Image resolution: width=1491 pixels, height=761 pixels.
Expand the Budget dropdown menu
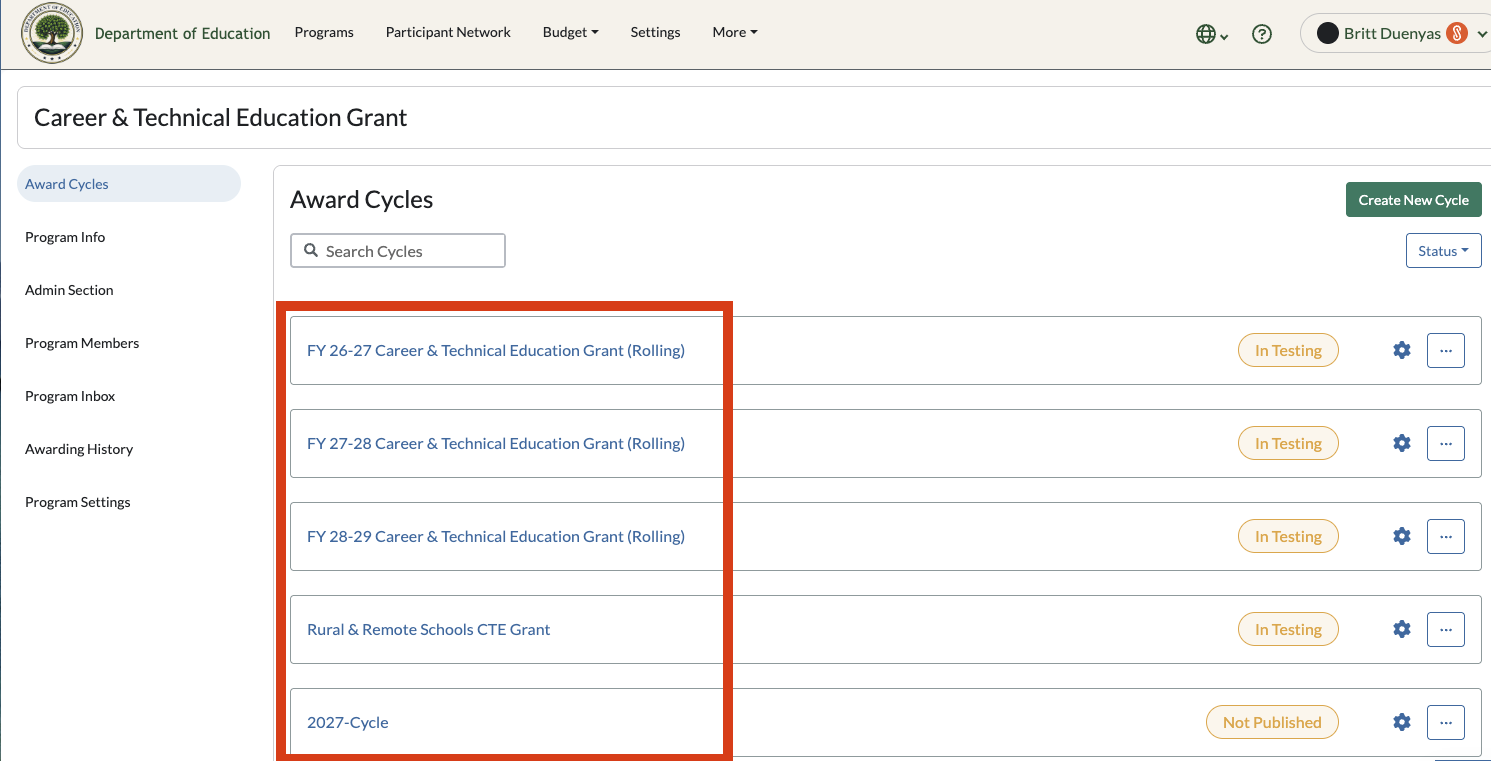pos(570,32)
